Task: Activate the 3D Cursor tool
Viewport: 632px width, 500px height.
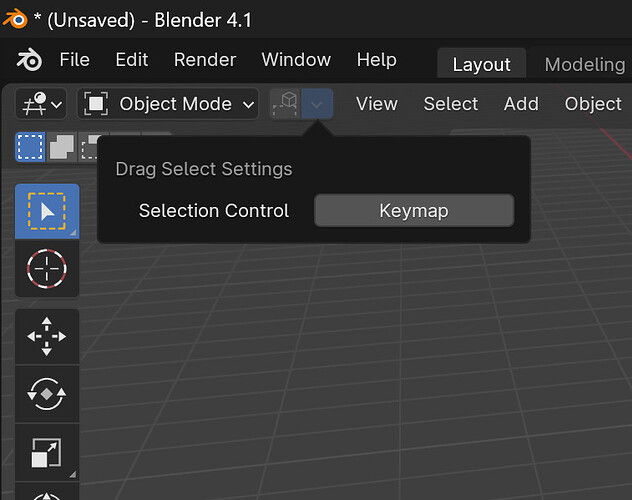Action: [47, 268]
